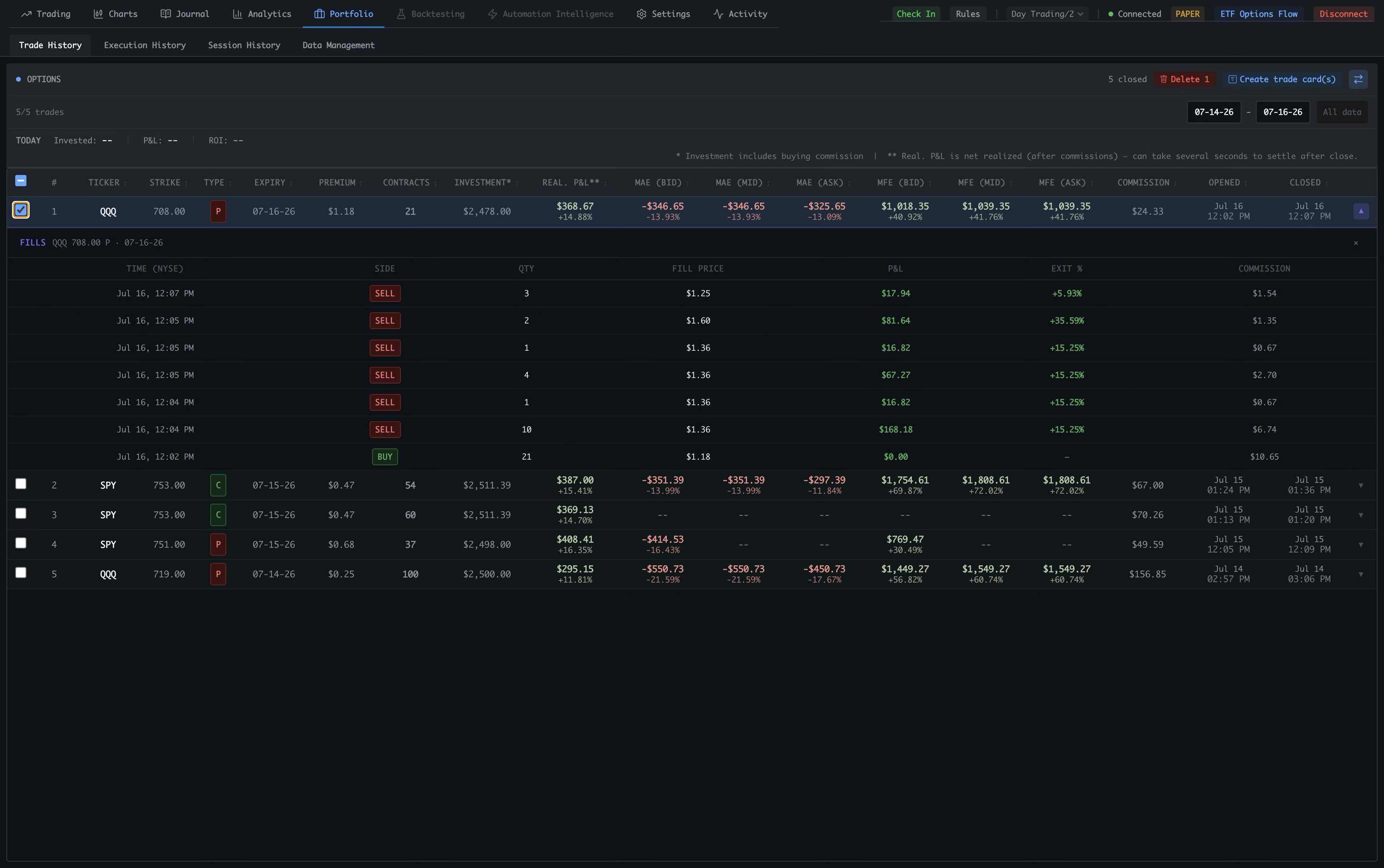Click the Check In button
Screen dimensions: 1384x868
[x=915, y=14]
